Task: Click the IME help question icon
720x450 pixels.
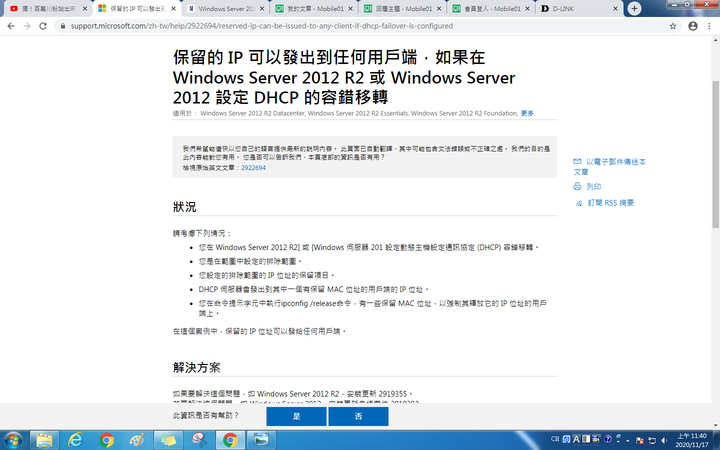Action: coord(608,439)
